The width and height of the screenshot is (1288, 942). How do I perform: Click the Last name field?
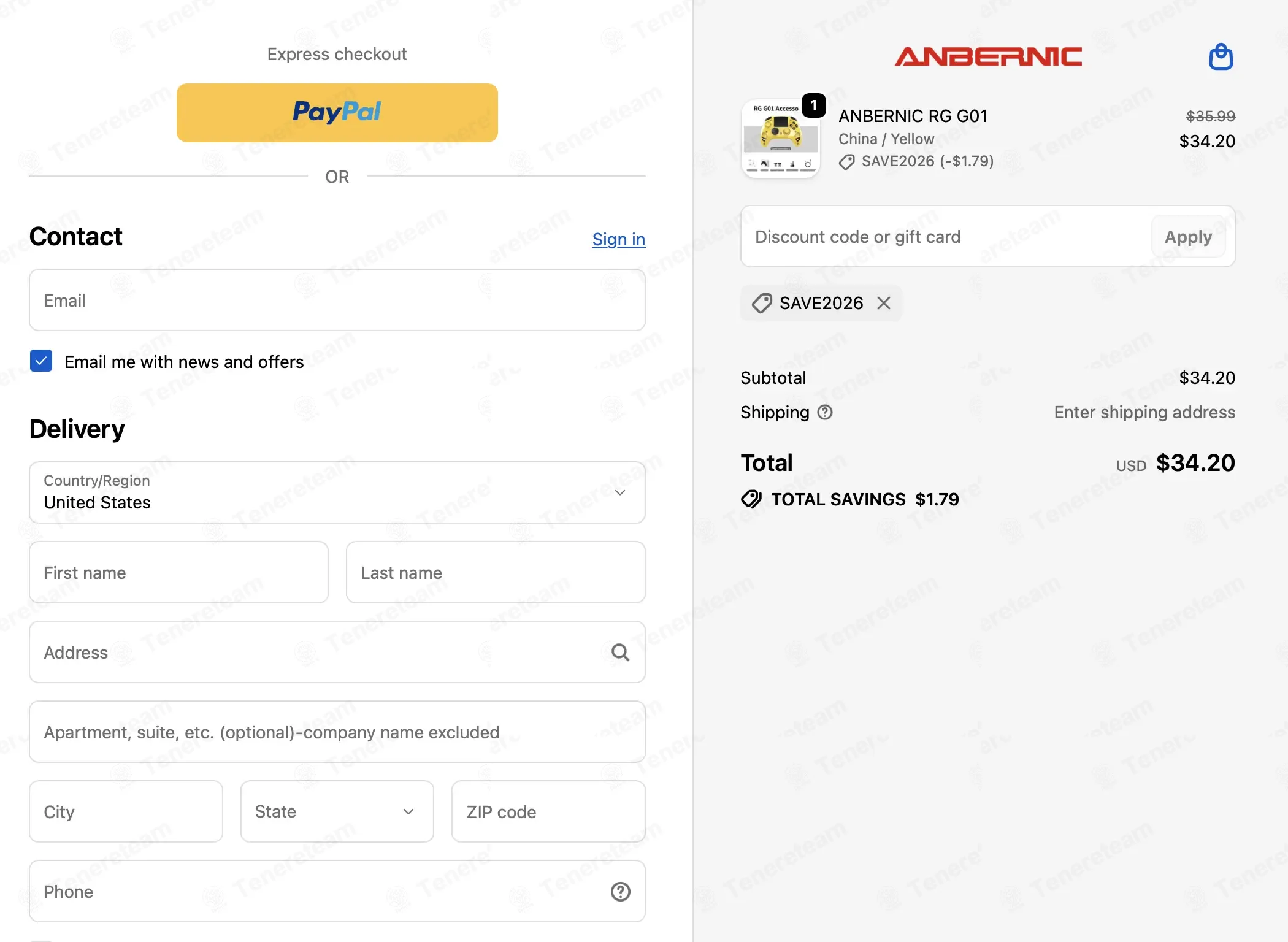pyautogui.click(x=496, y=572)
